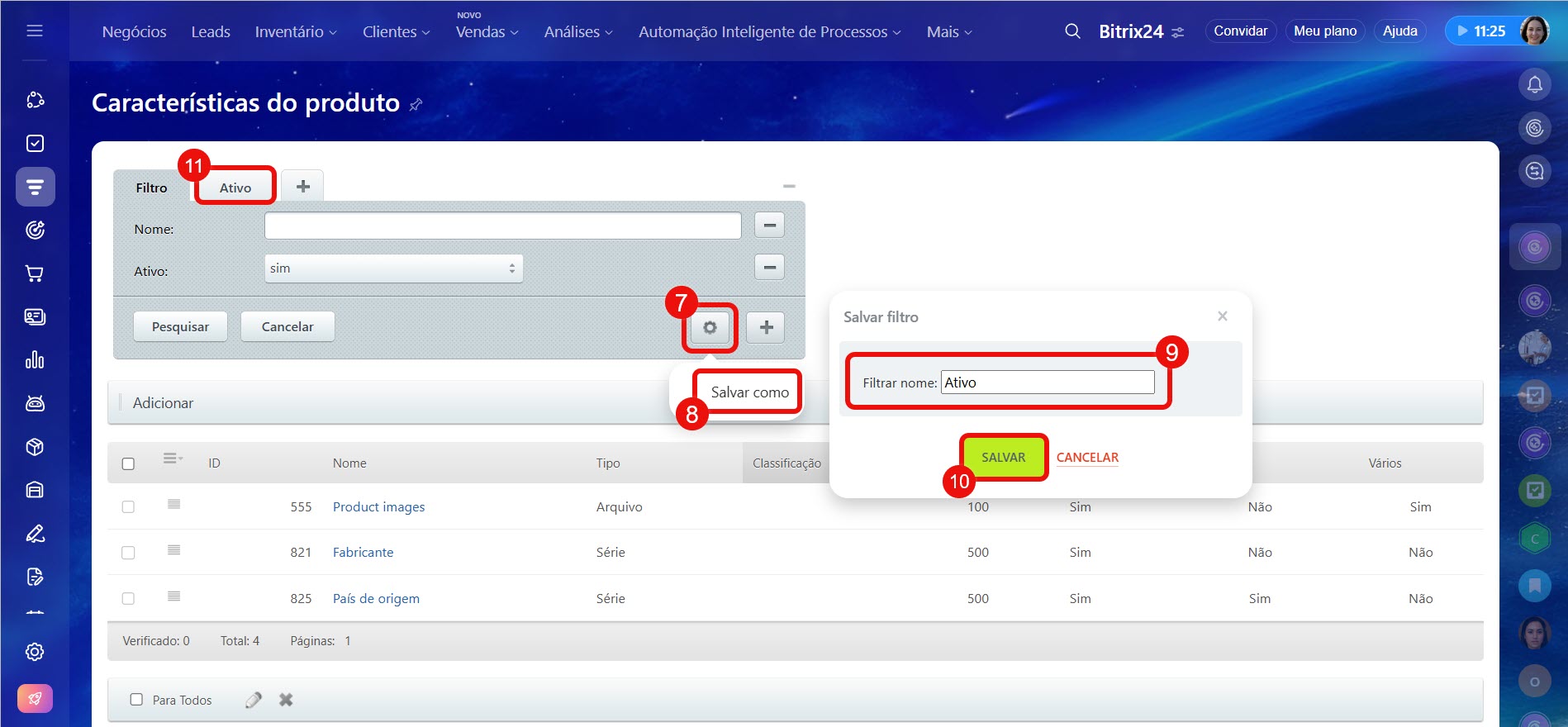Open the Fabricante property link
1568x727 pixels.
[x=363, y=553]
